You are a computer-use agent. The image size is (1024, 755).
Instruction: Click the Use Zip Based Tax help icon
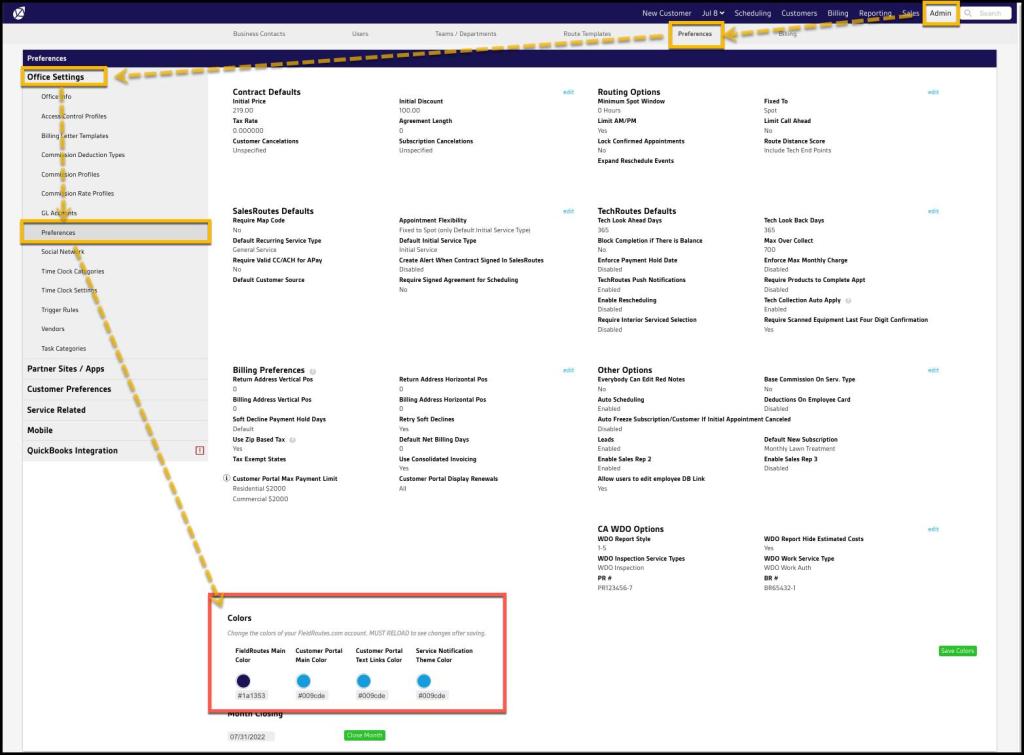(292, 440)
